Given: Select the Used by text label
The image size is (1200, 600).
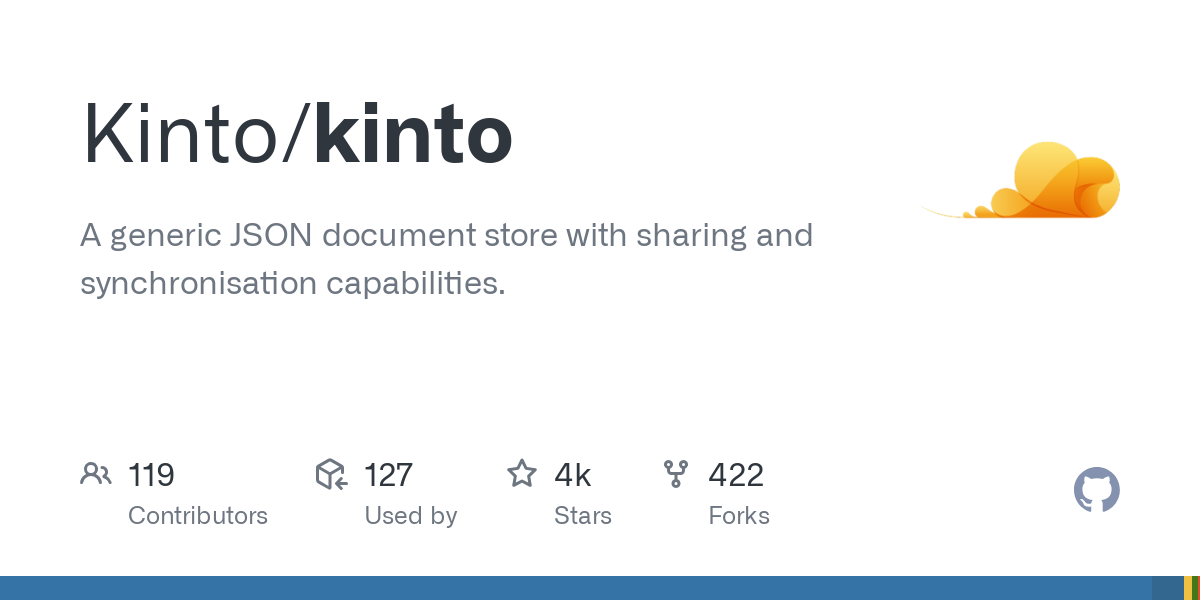Looking at the screenshot, I should point(411,516).
